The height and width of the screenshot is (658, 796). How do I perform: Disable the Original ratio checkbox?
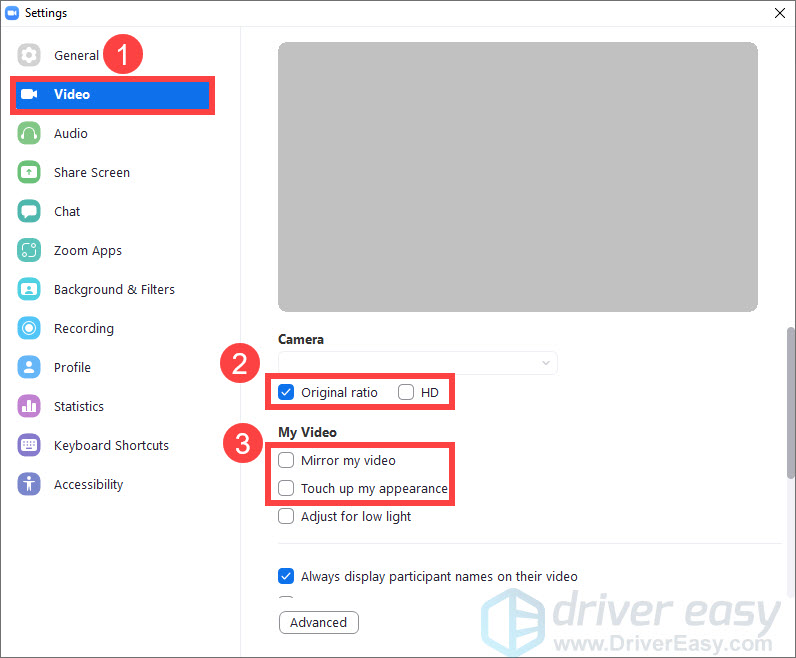pos(286,393)
